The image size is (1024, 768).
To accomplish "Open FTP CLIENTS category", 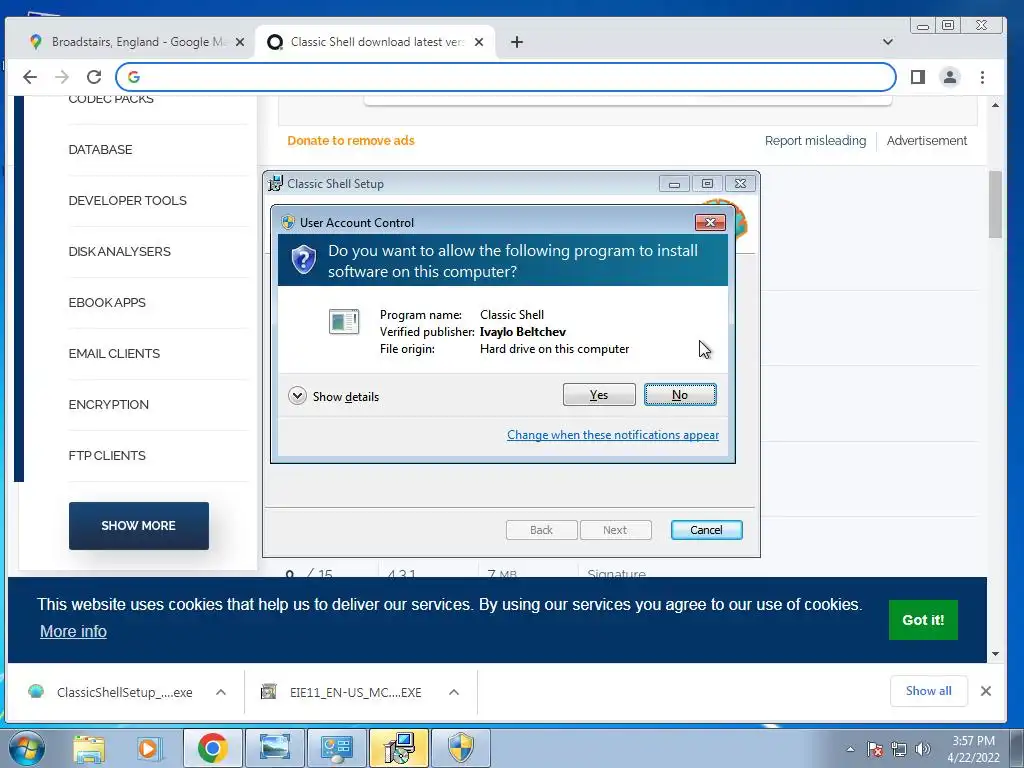I will coord(107,455).
